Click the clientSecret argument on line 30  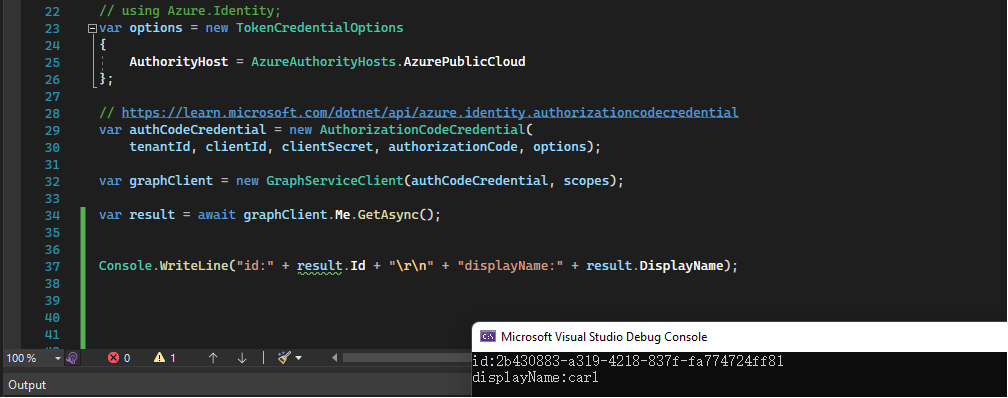click(327, 147)
